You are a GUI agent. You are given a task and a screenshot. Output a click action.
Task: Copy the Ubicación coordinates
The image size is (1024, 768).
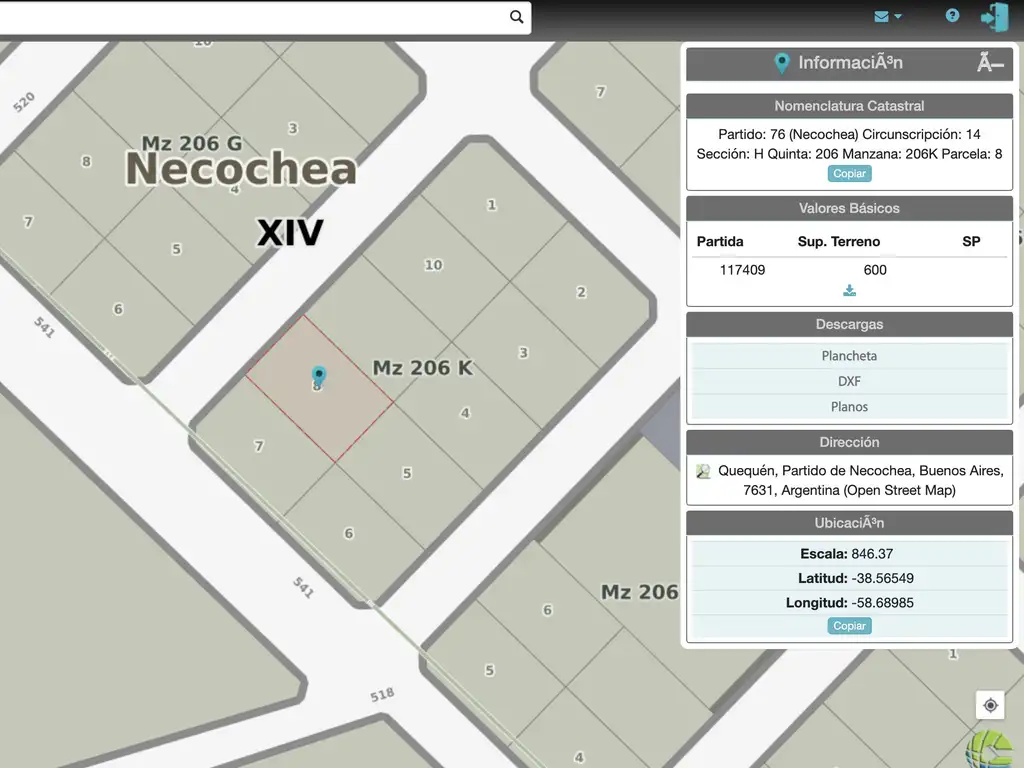click(x=849, y=626)
